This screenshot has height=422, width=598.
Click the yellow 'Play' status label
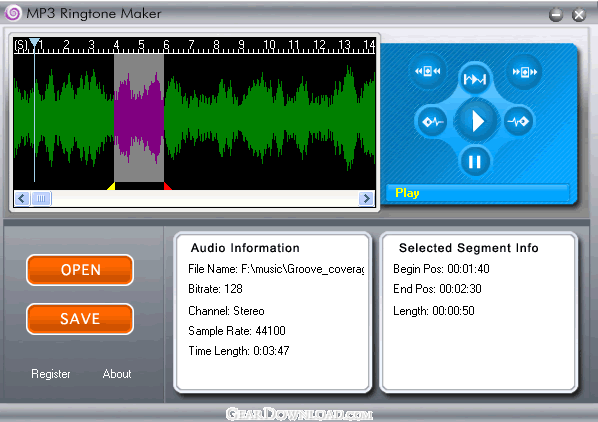[407, 193]
